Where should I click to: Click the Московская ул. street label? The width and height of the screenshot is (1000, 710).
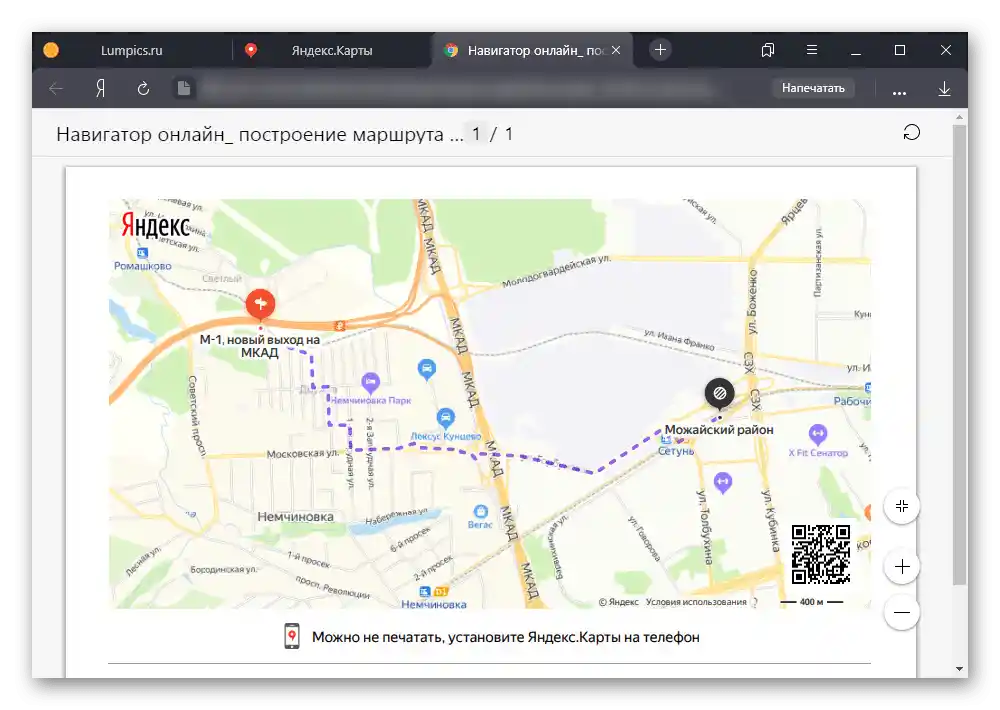tap(303, 454)
